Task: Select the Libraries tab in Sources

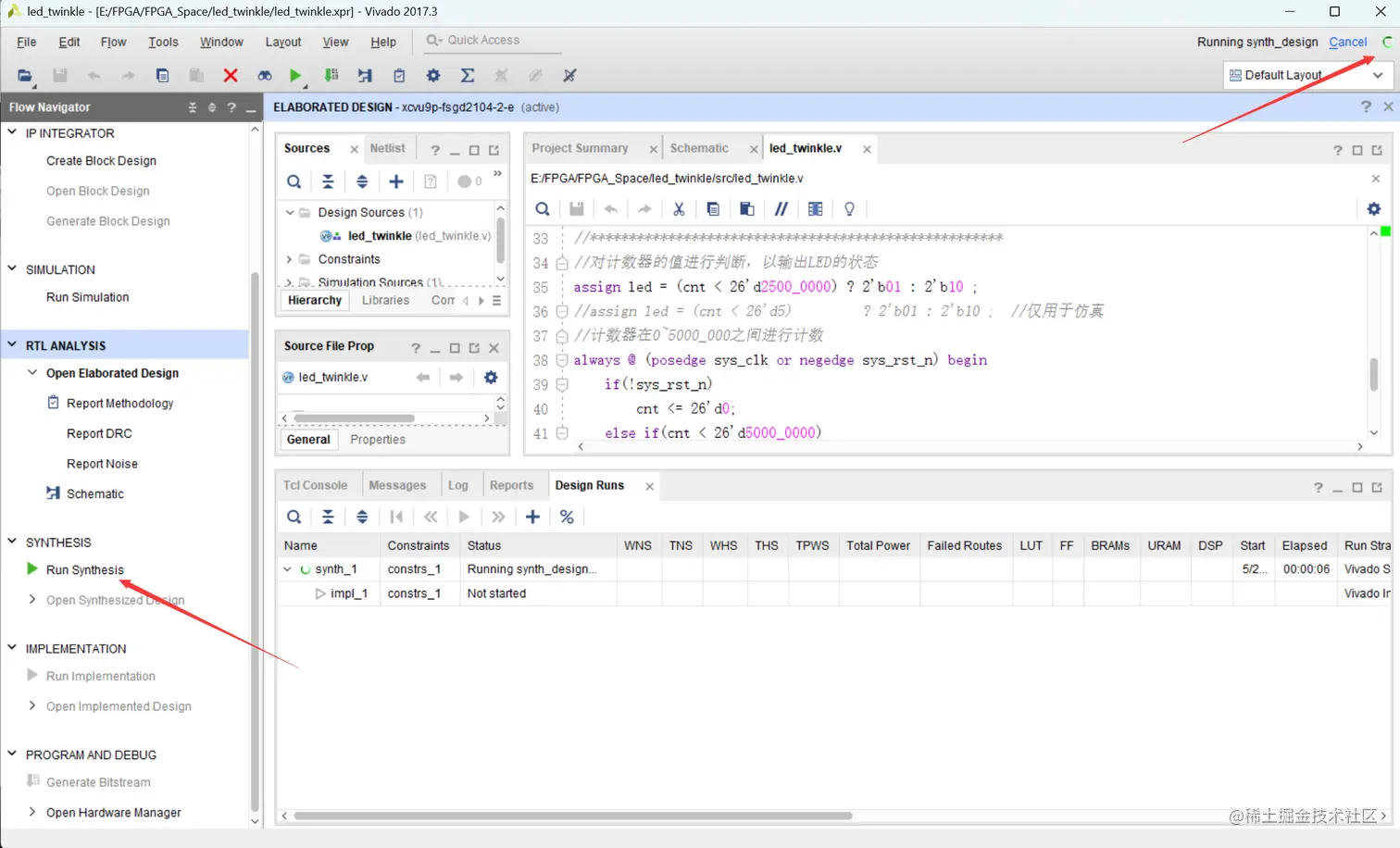Action: tap(385, 300)
